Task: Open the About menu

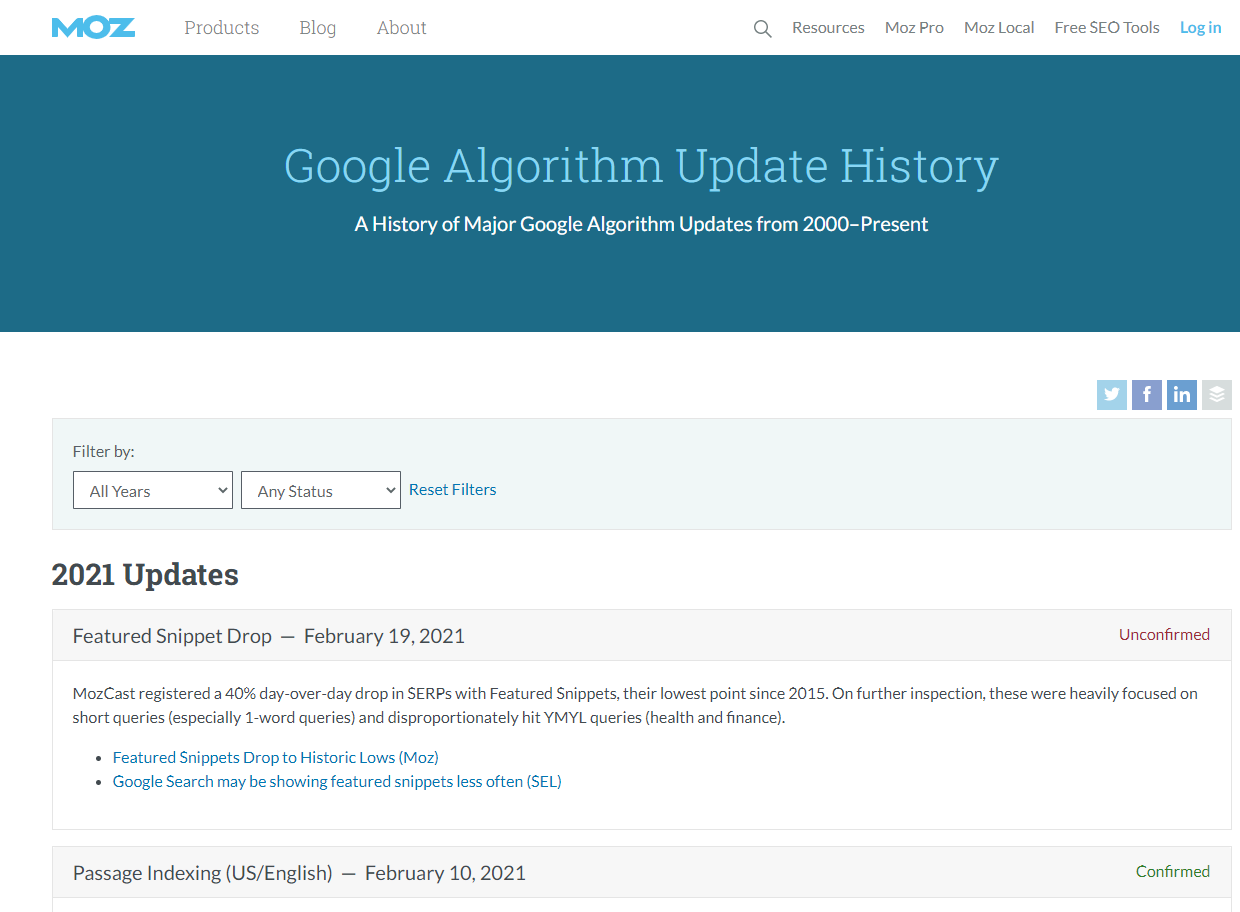Action: 402,28
